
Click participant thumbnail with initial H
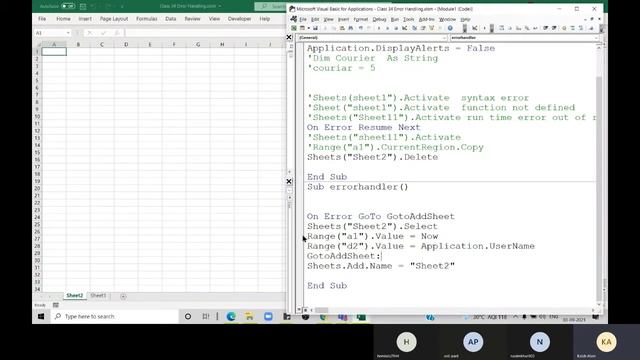407,342
